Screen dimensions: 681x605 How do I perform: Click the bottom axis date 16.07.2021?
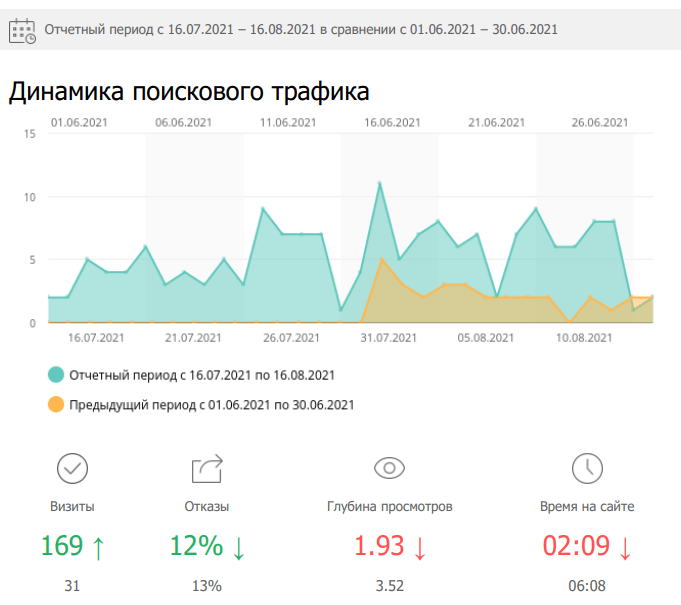coord(96,338)
